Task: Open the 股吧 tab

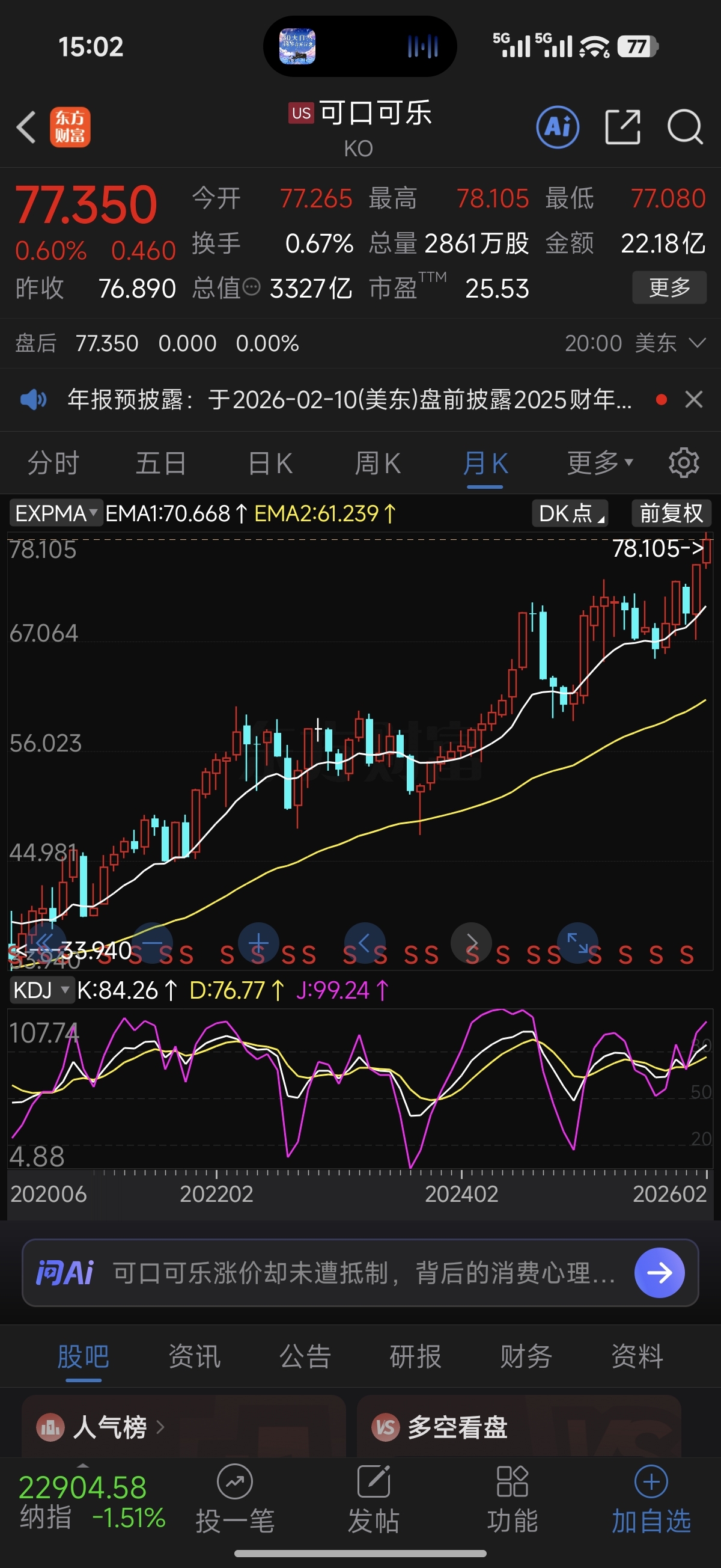Action: click(84, 1356)
